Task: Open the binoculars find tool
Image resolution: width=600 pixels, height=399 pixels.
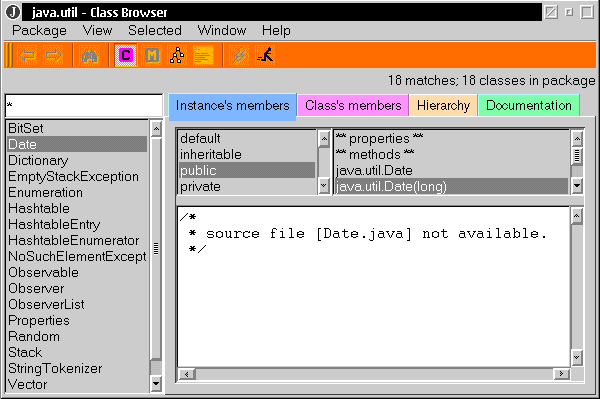Action: (x=90, y=56)
